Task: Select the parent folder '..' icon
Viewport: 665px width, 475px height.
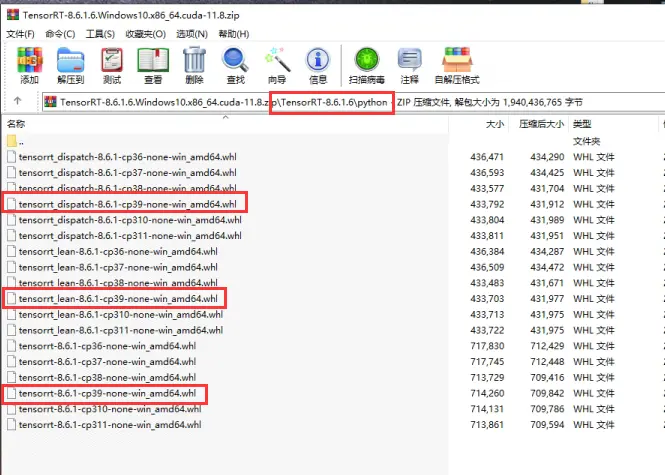Action: click(x=12, y=141)
